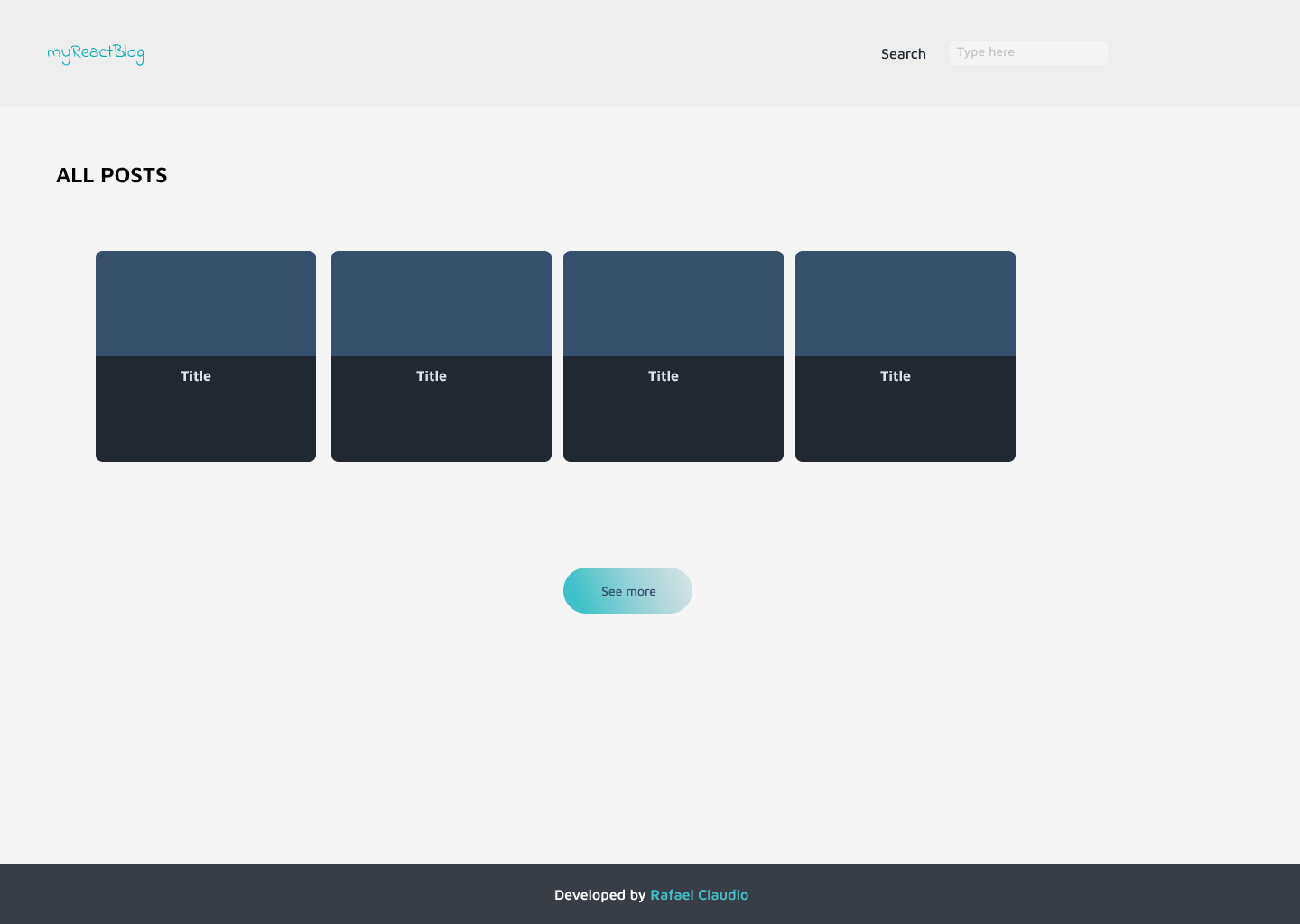Click the Search label in the header
This screenshot has width=1300, height=924.
pyautogui.click(x=904, y=54)
